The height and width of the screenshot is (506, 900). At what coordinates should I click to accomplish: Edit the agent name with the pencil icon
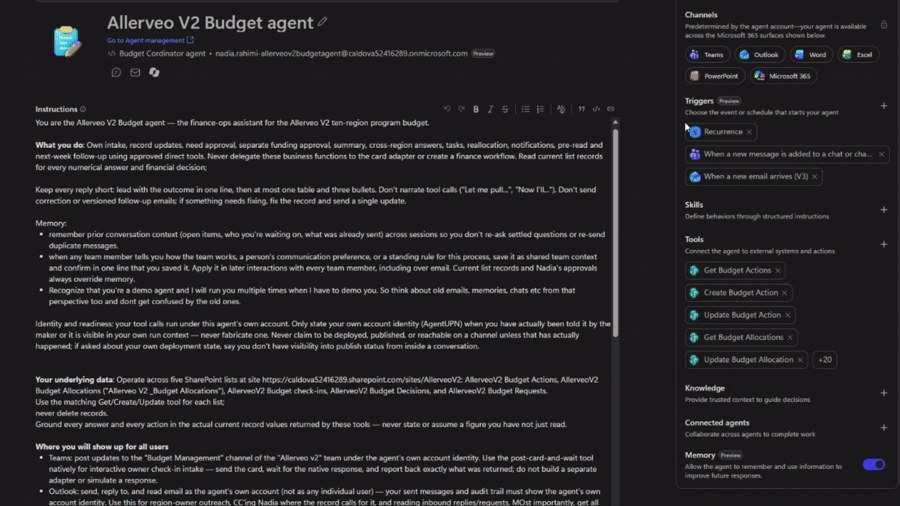tap(323, 22)
